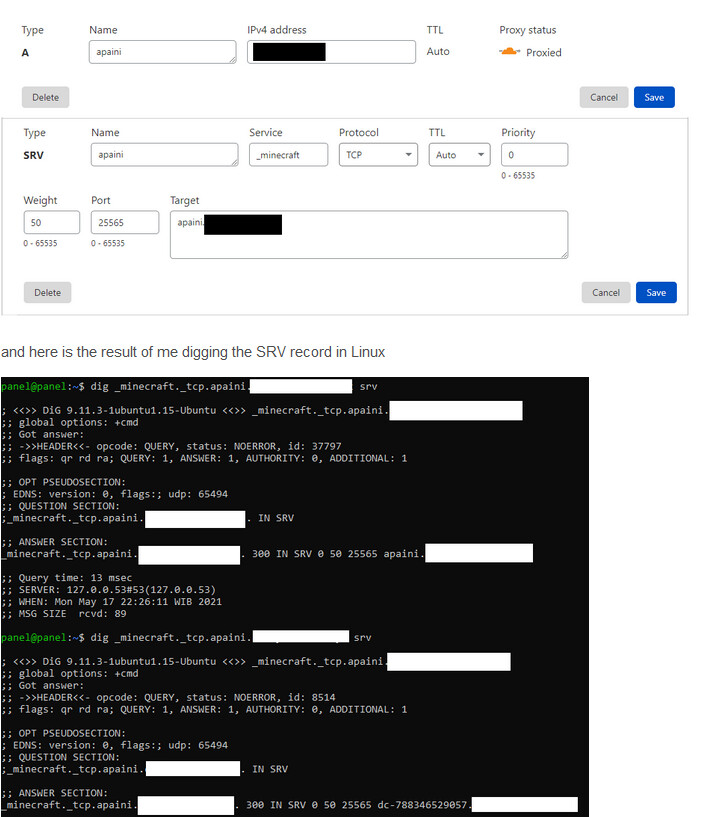Delete the SRV record

47,293
